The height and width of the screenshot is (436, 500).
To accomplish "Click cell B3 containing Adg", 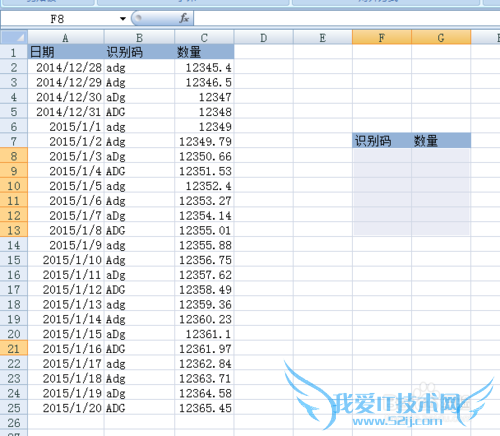I will 139,82.
